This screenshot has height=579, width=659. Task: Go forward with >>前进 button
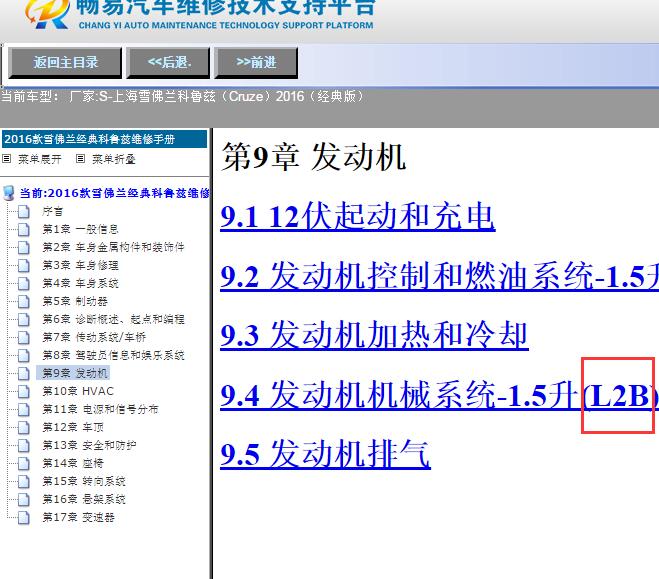click(256, 63)
